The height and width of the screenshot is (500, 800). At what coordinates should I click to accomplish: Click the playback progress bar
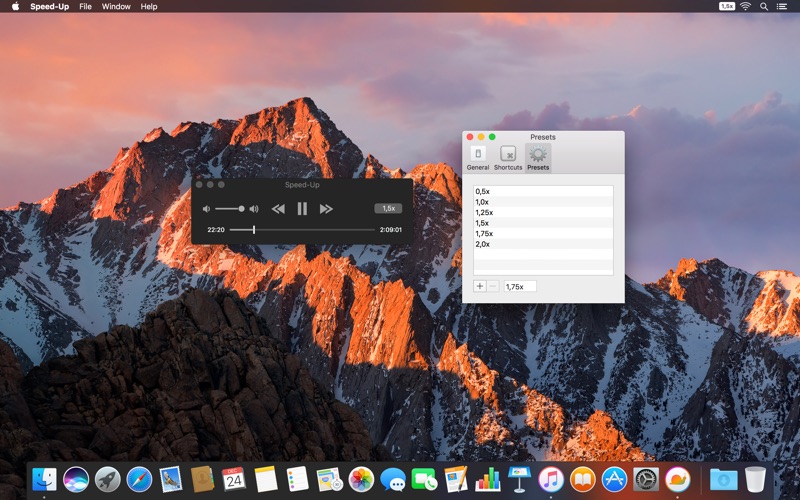302,230
